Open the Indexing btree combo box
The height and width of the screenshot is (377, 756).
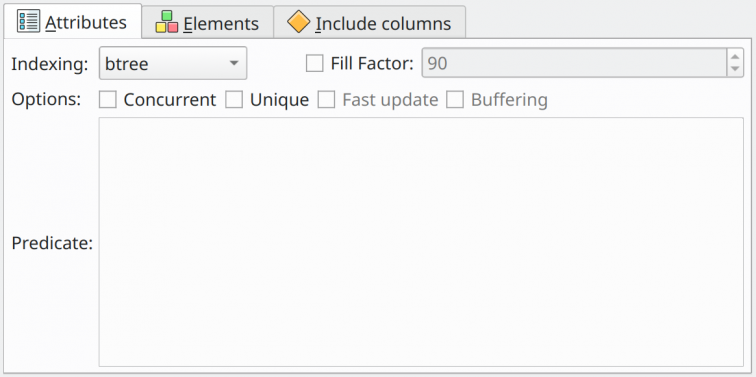tap(173, 63)
